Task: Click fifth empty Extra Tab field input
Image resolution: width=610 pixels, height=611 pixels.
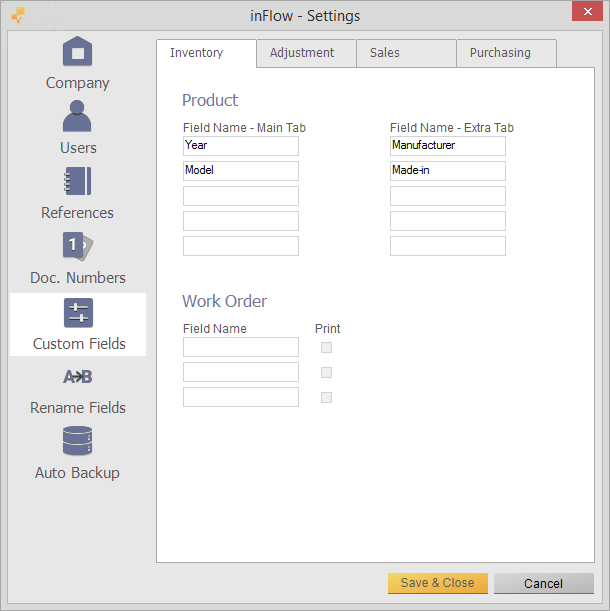Action: pos(448,246)
